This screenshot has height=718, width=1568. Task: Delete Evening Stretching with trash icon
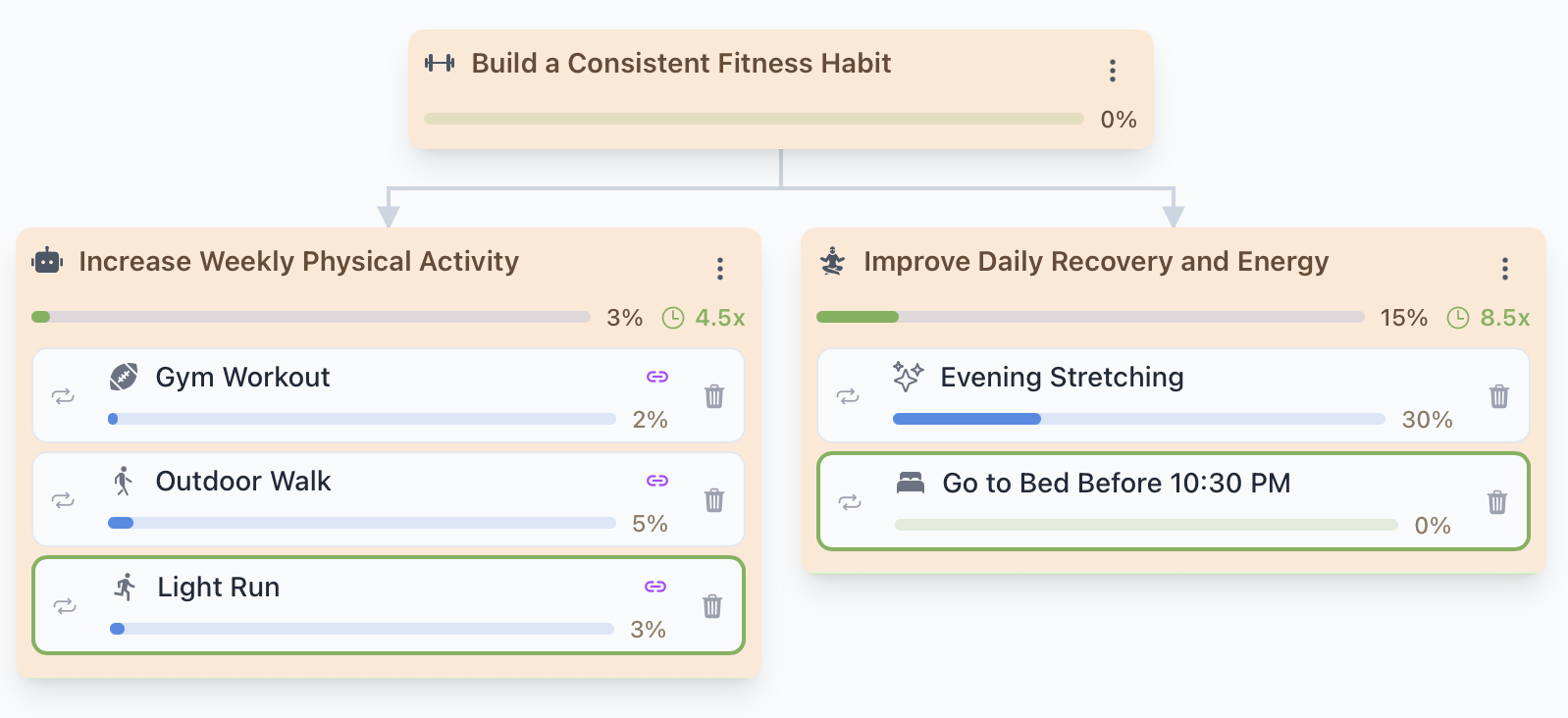(1499, 396)
